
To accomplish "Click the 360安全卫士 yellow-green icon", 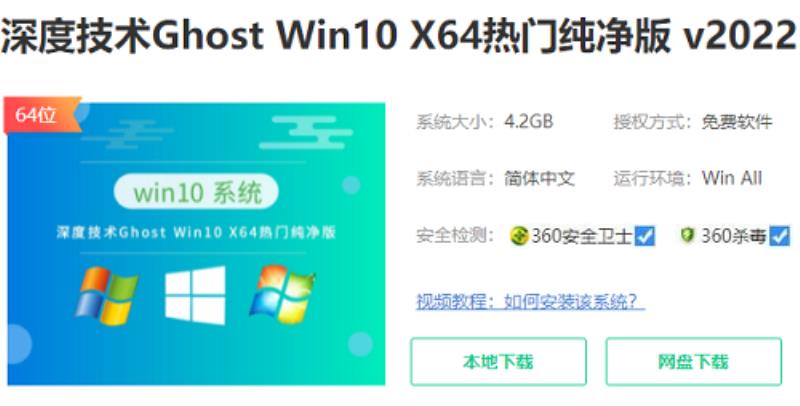I will (x=520, y=236).
